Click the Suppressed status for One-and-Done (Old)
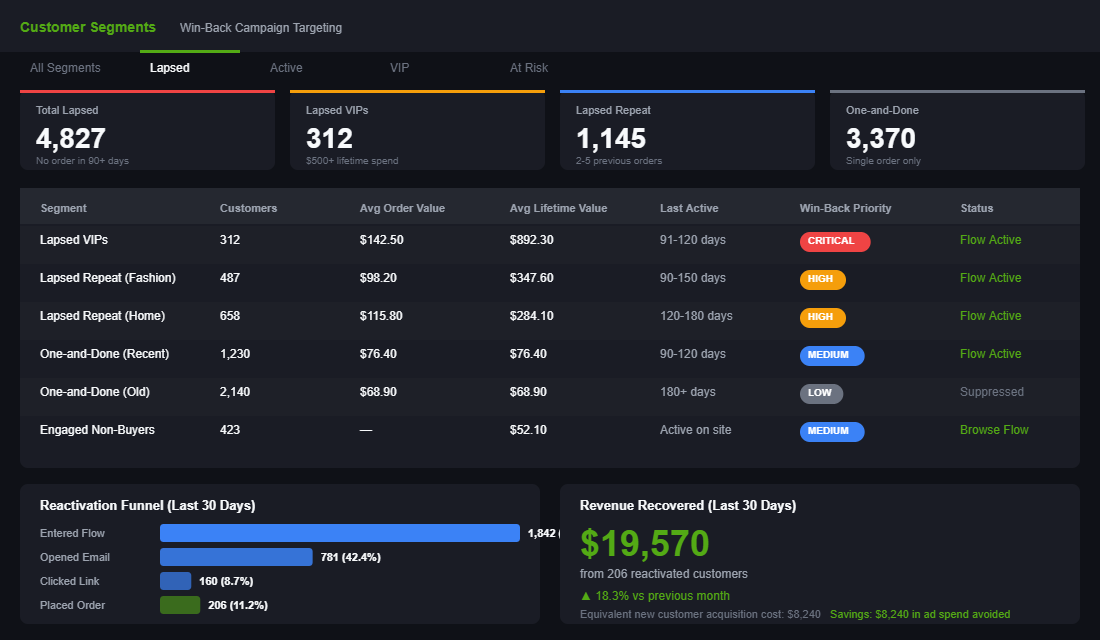 992,392
